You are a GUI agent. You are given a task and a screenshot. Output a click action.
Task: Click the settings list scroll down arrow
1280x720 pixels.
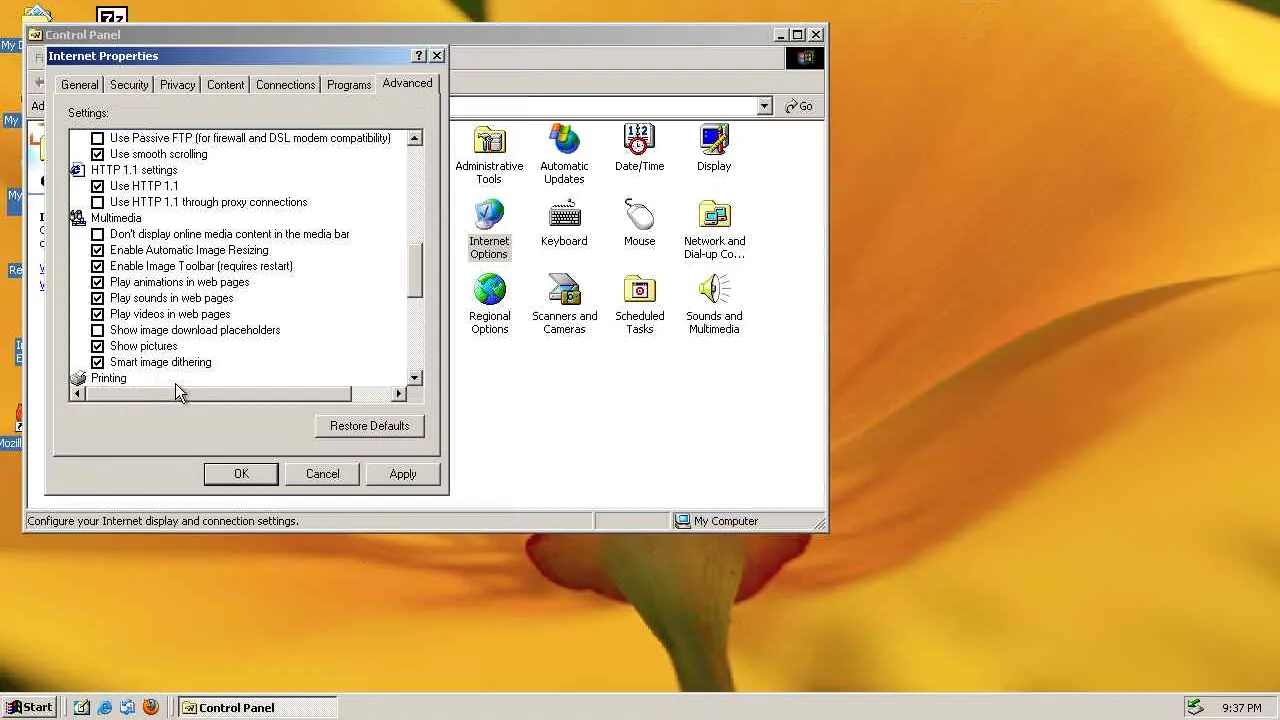point(415,378)
